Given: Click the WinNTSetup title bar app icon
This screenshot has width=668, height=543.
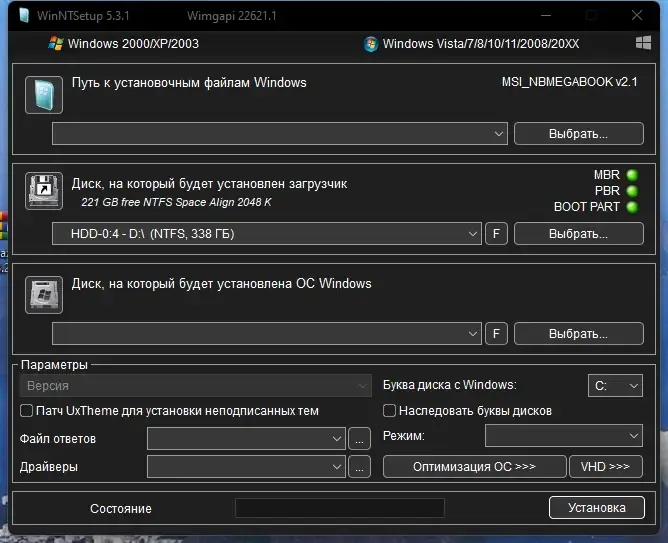Looking at the screenshot, I should coord(24,15).
